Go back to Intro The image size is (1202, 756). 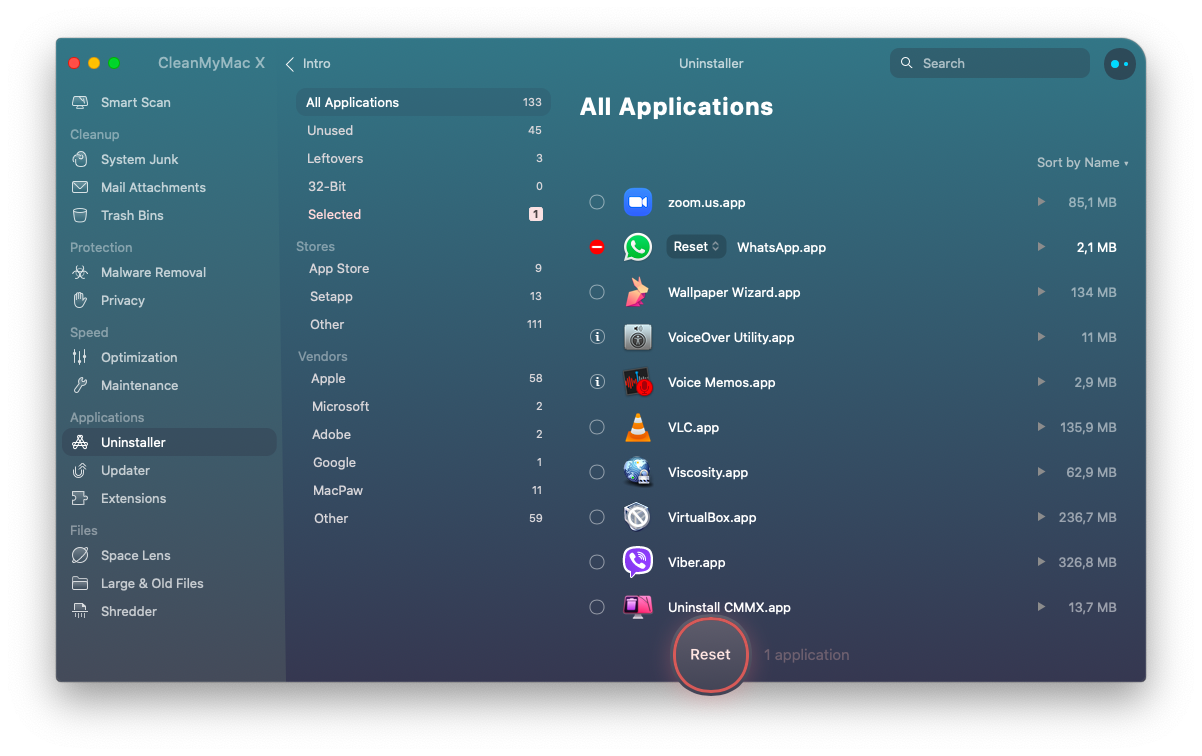tap(308, 64)
